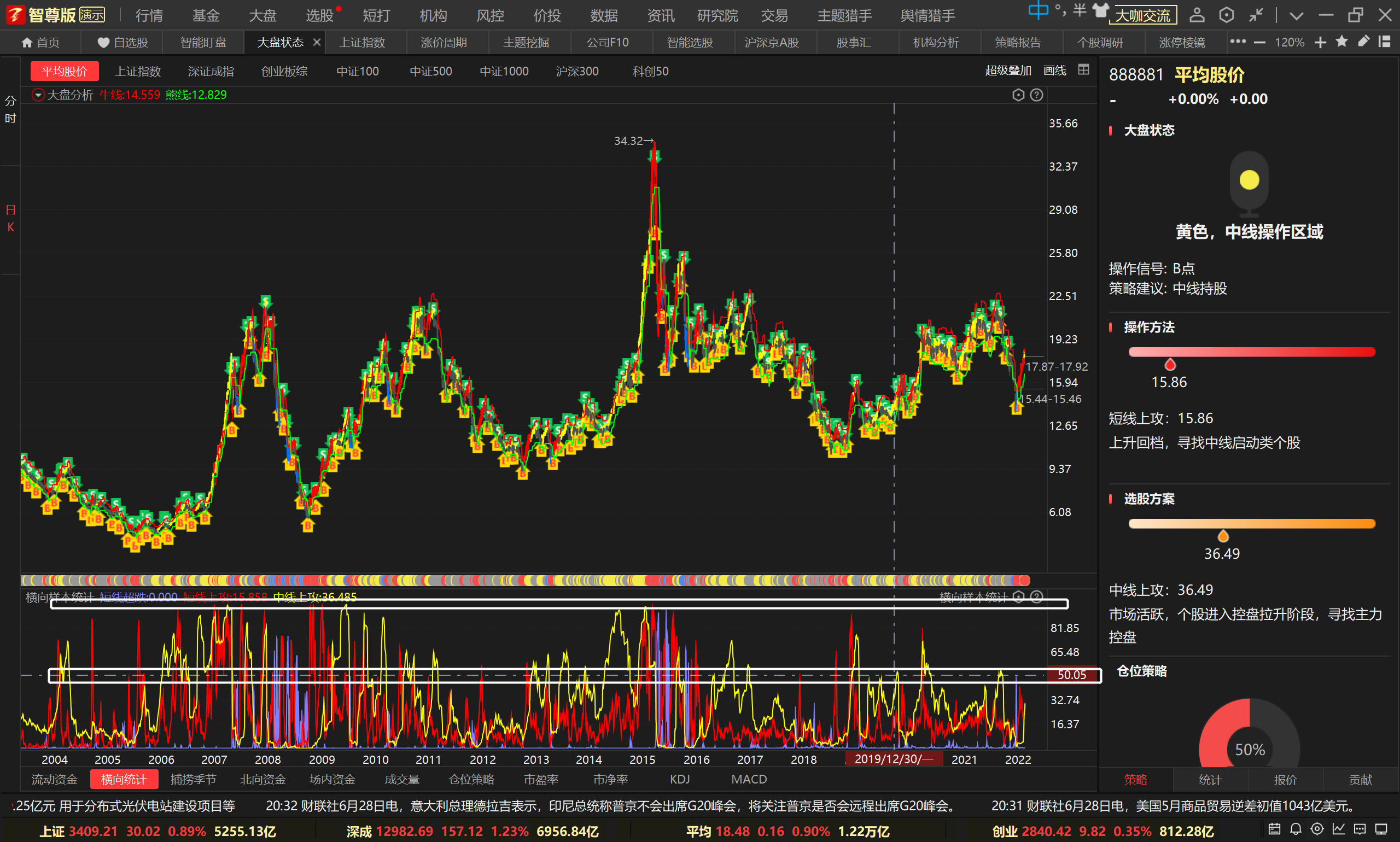Click the 中 input method indicator
The image size is (1400, 842).
click(1038, 10)
